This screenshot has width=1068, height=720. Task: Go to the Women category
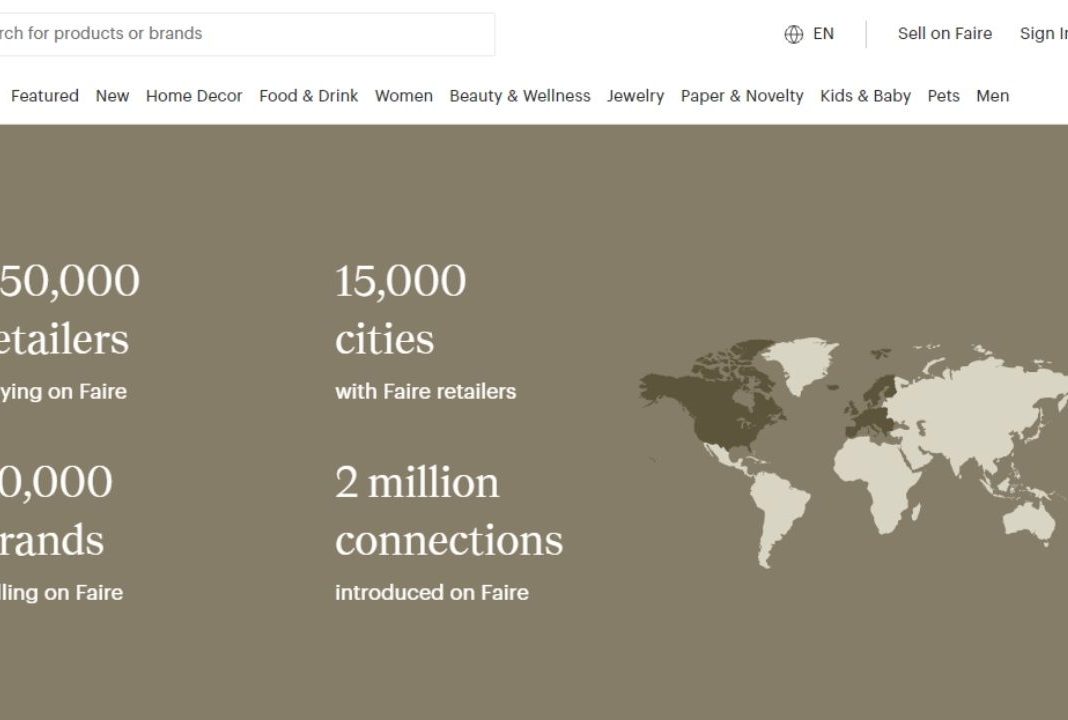tap(404, 96)
